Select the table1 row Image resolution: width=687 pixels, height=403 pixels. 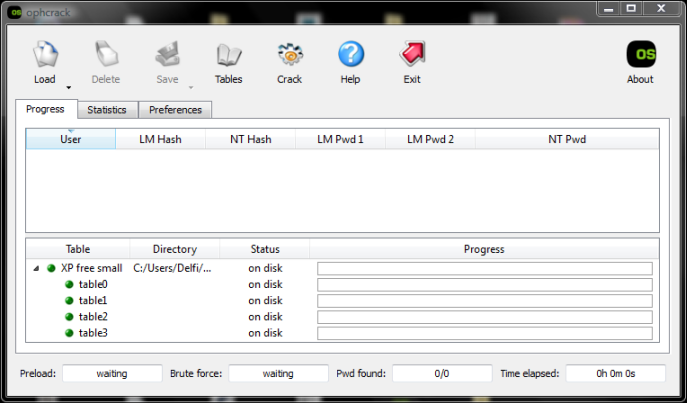coord(342,300)
